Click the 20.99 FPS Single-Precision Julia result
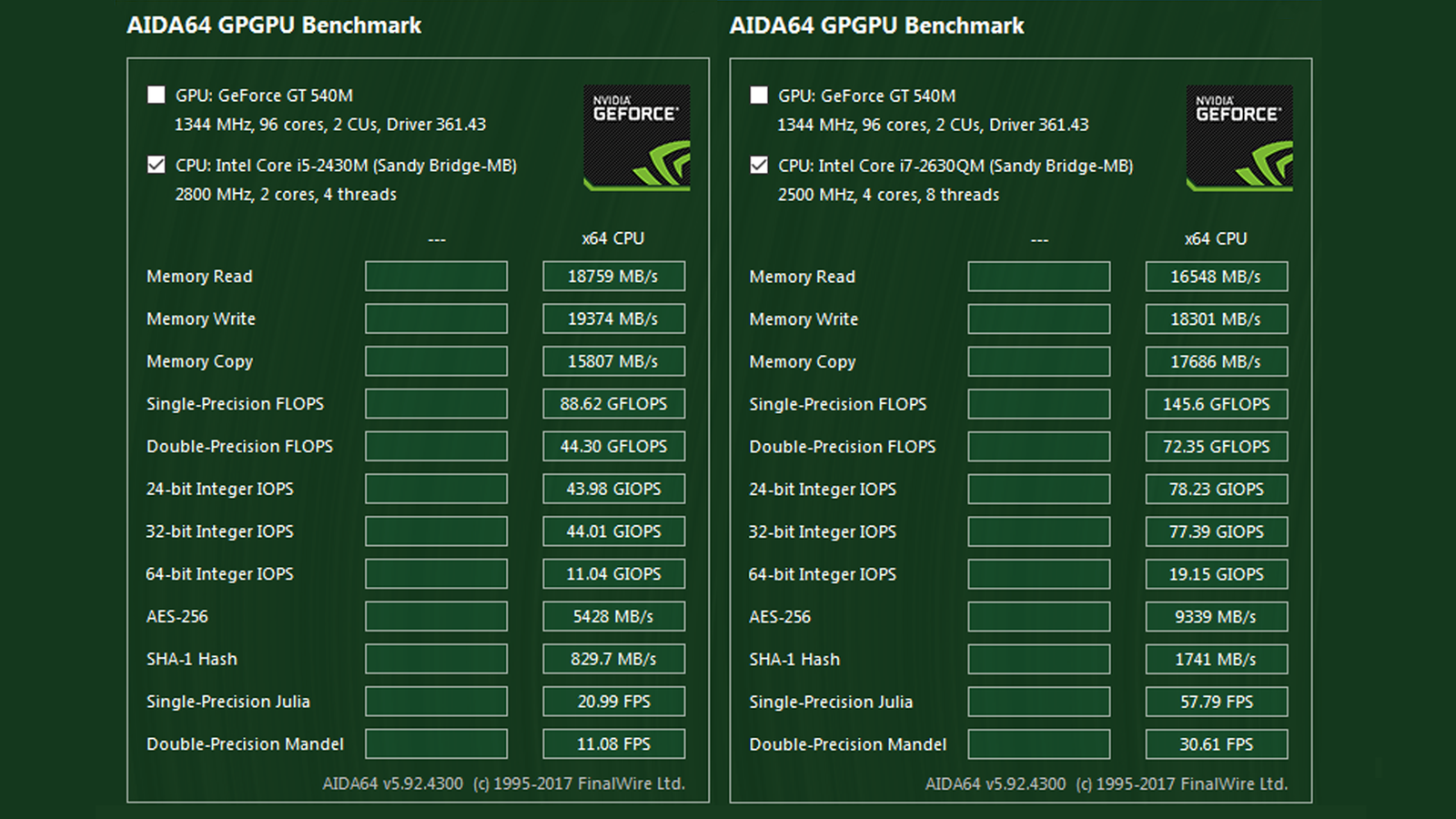Screen dimensions: 1456x819 point(613,702)
